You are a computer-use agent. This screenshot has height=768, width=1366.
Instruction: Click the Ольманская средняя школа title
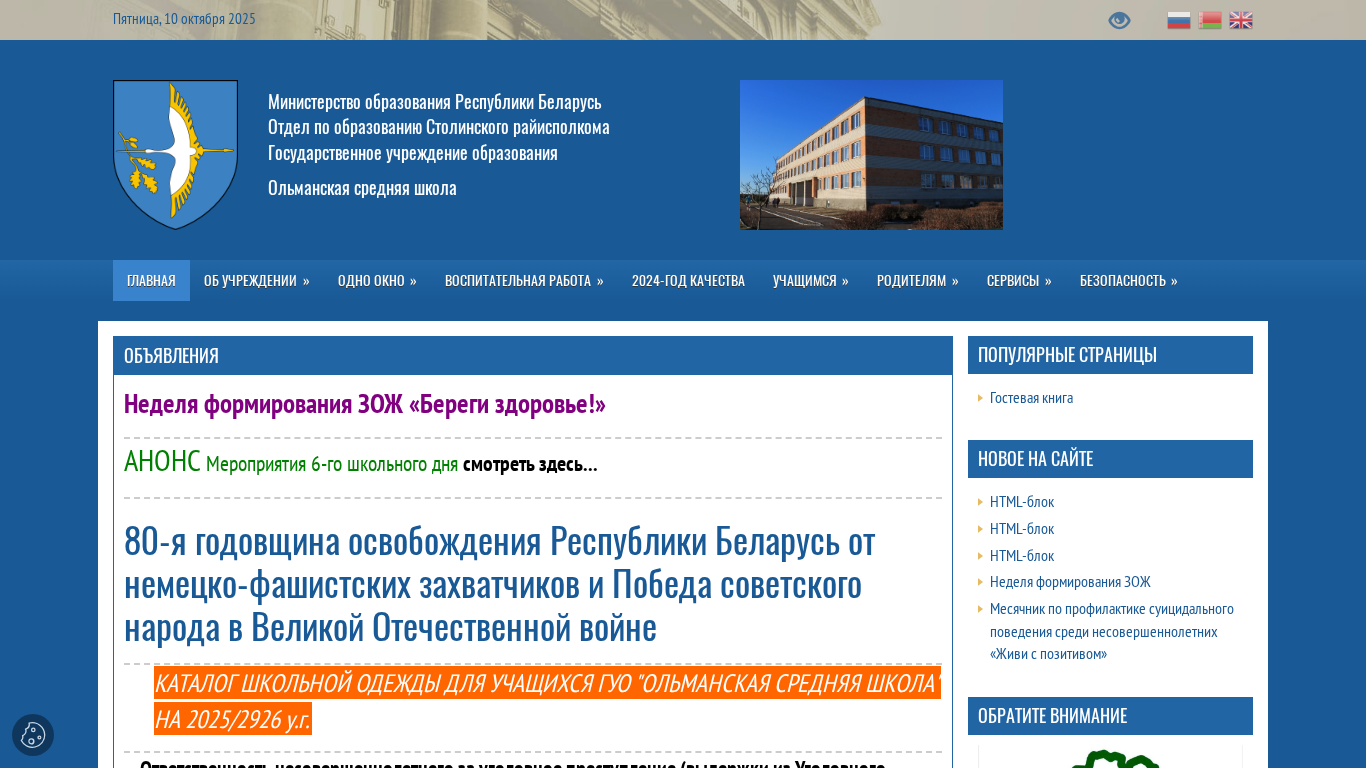(x=362, y=188)
